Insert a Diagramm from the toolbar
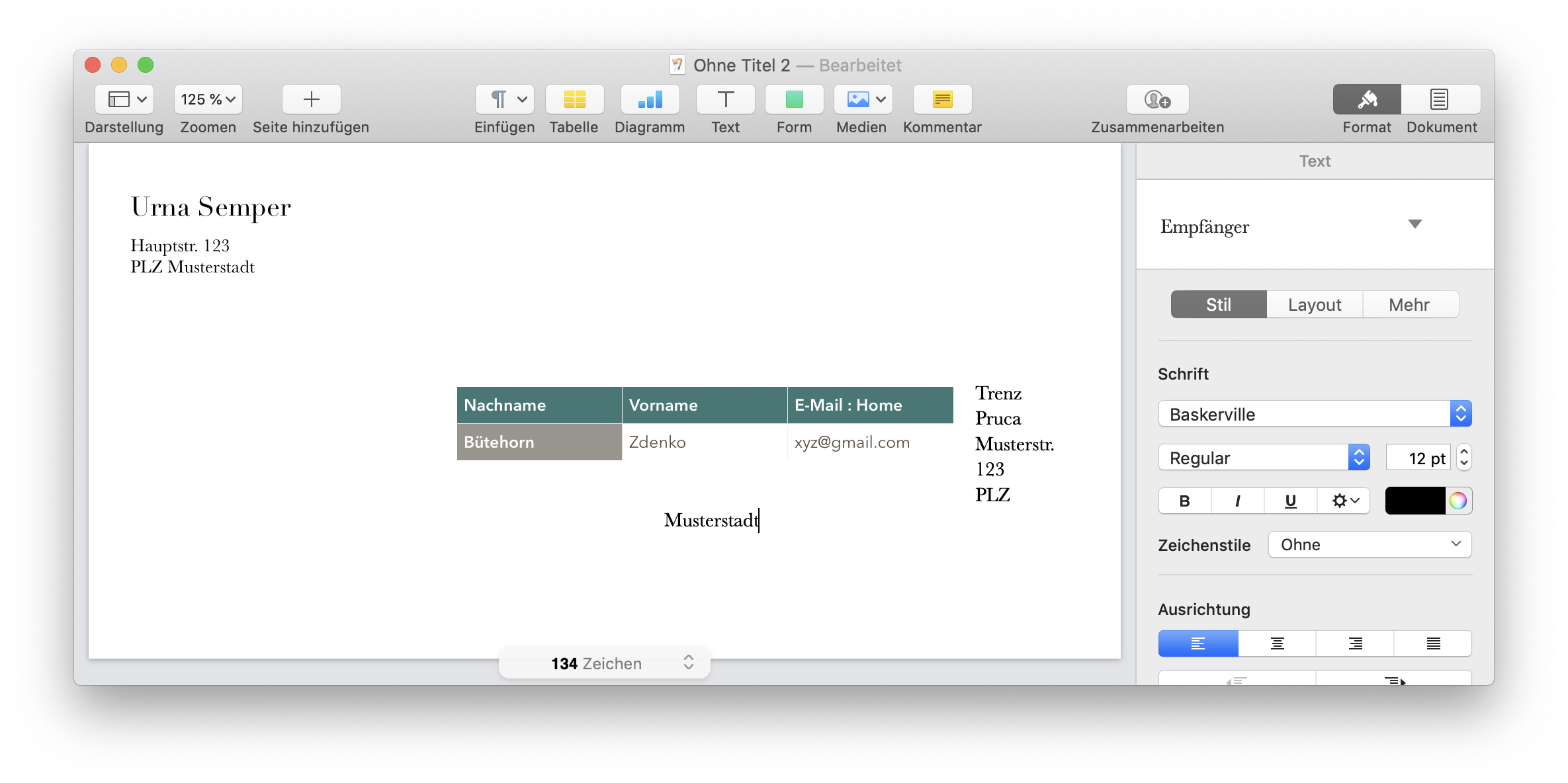Viewport: 1568px width, 783px height. click(650, 100)
